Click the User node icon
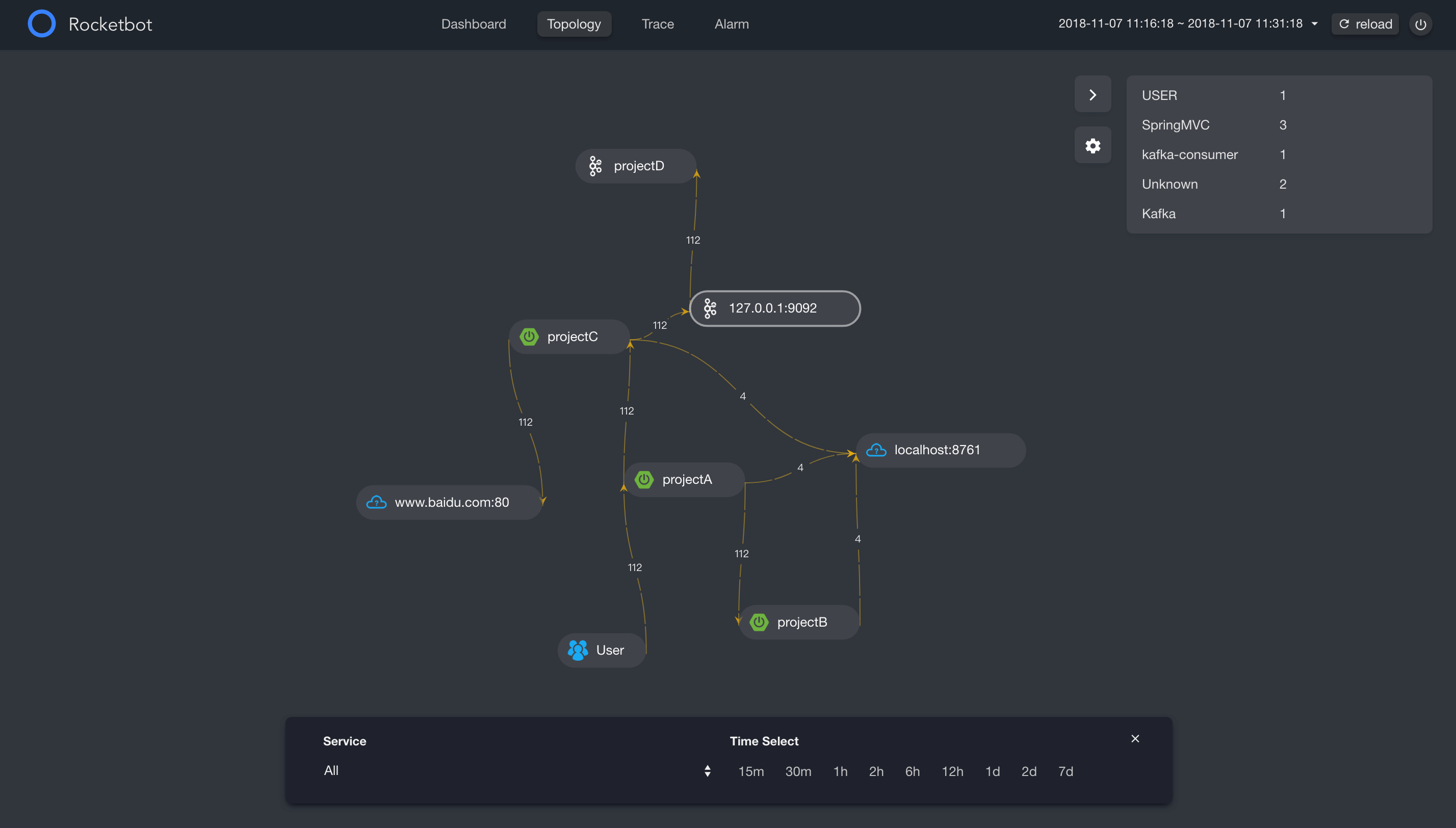1456x828 pixels. pyautogui.click(x=578, y=649)
